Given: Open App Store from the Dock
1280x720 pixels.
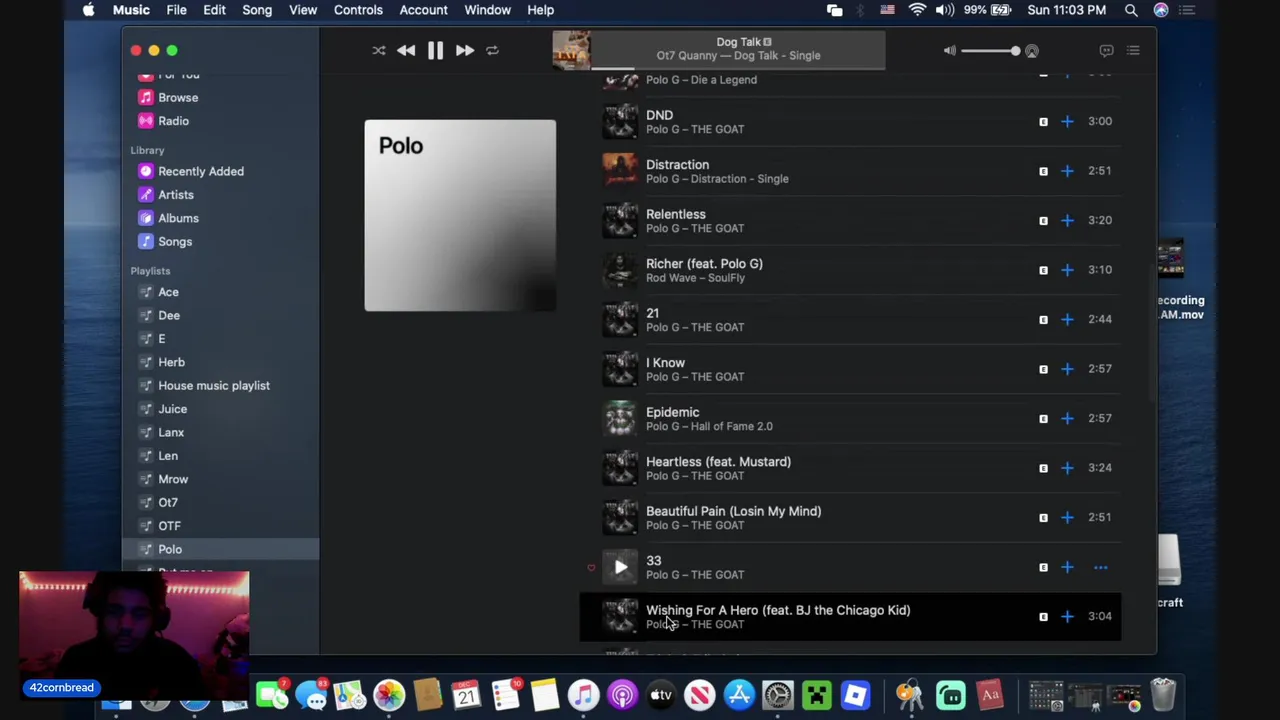Looking at the screenshot, I should point(739,694).
